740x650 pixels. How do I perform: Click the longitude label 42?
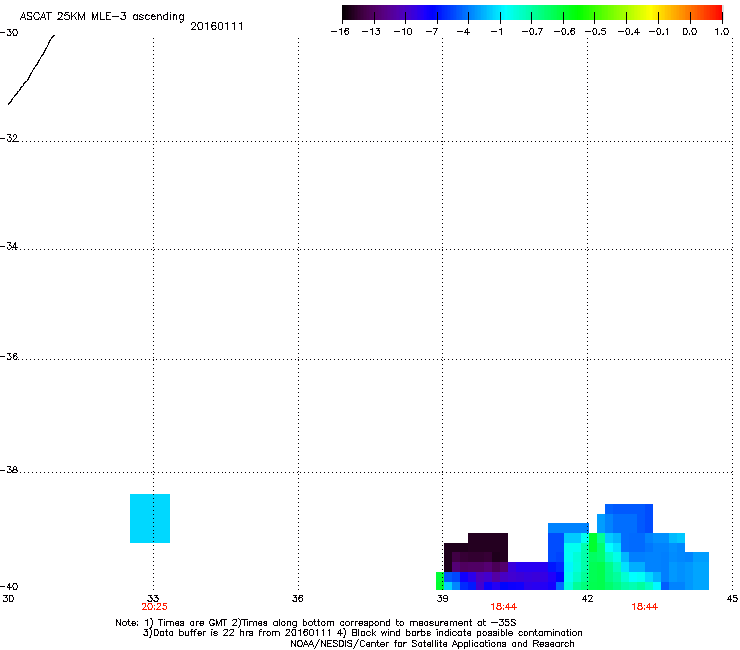coord(587,599)
